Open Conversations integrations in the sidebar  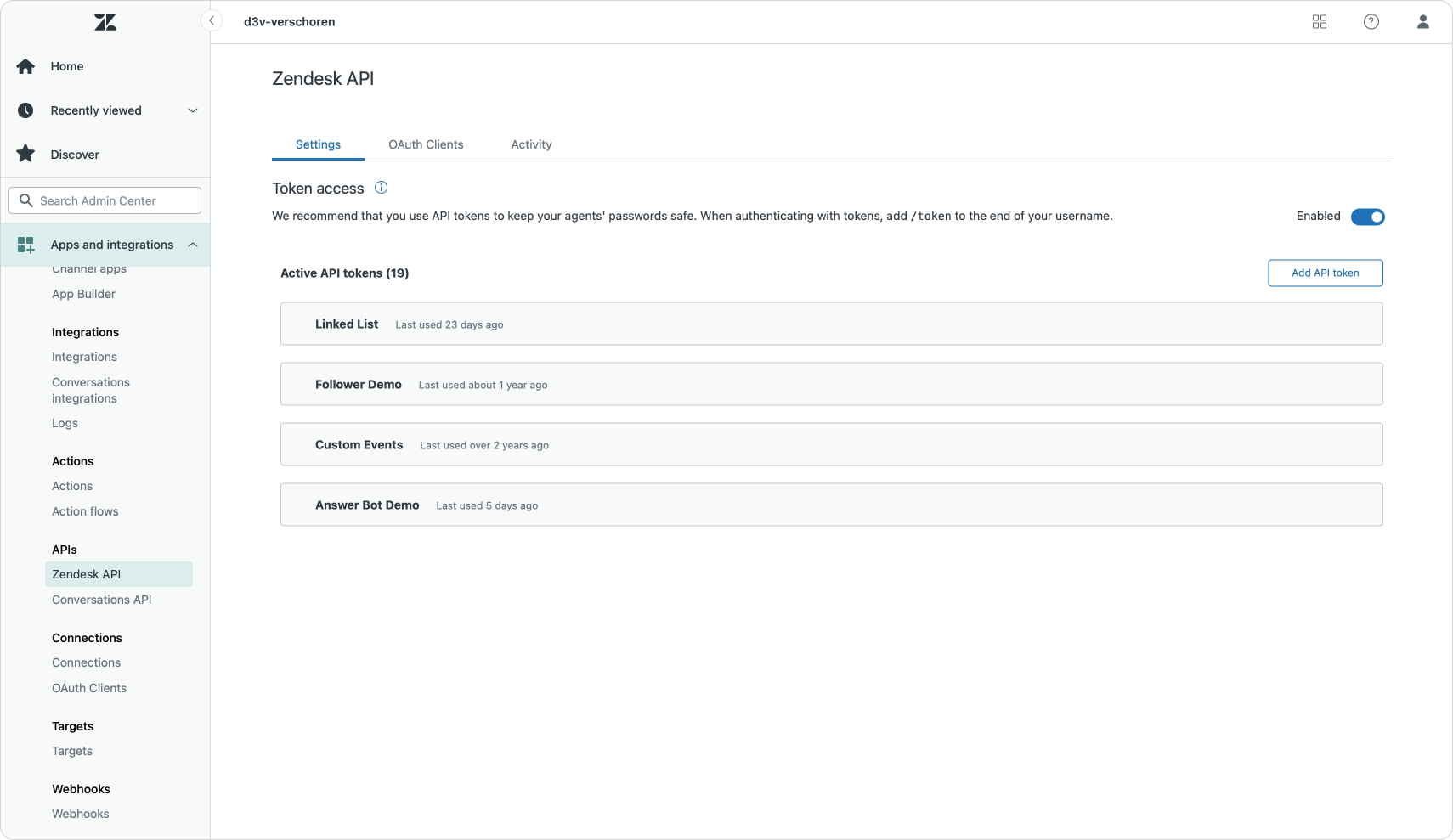[91, 391]
